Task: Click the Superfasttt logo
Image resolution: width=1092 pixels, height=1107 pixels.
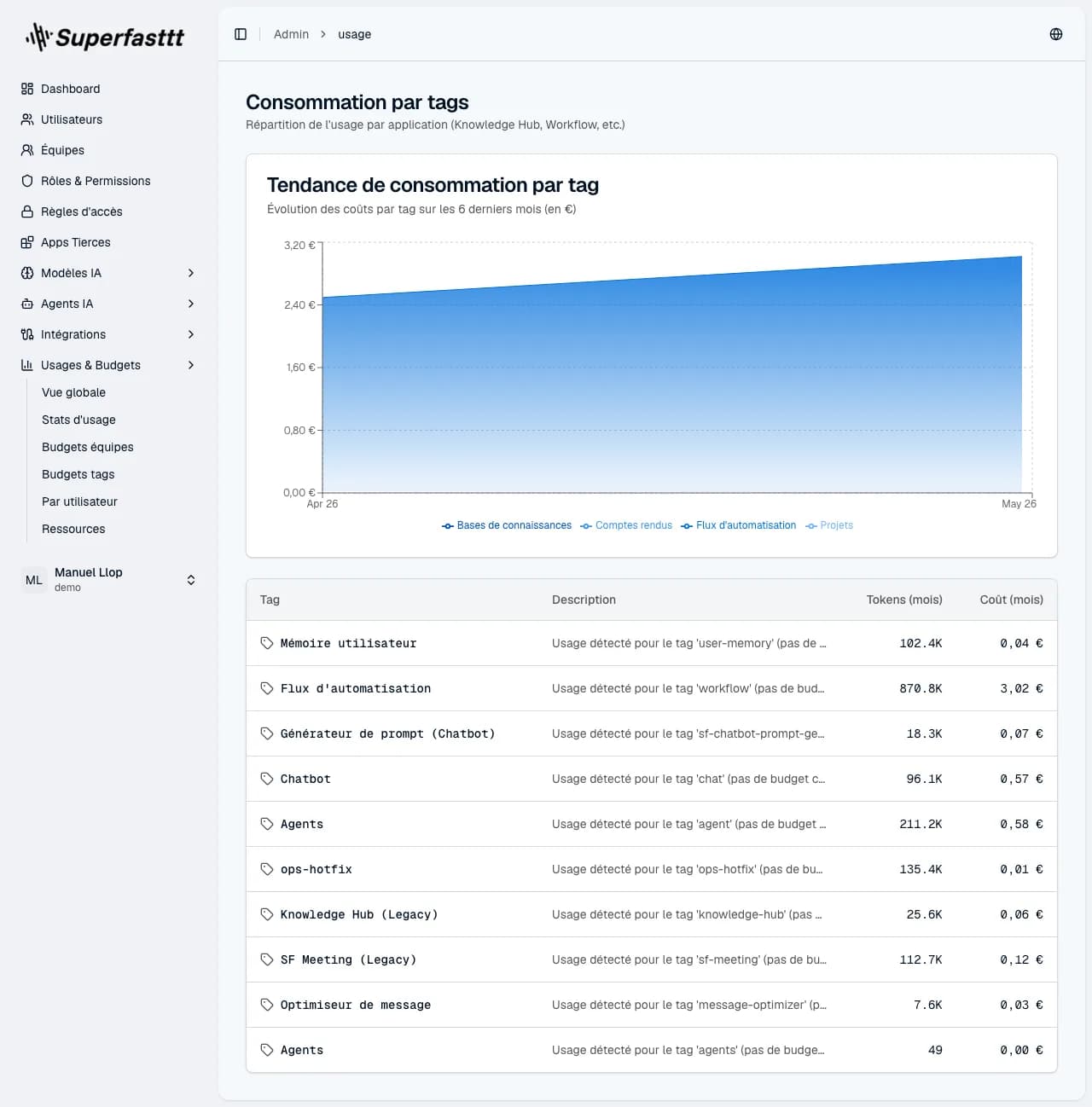Action: click(105, 37)
